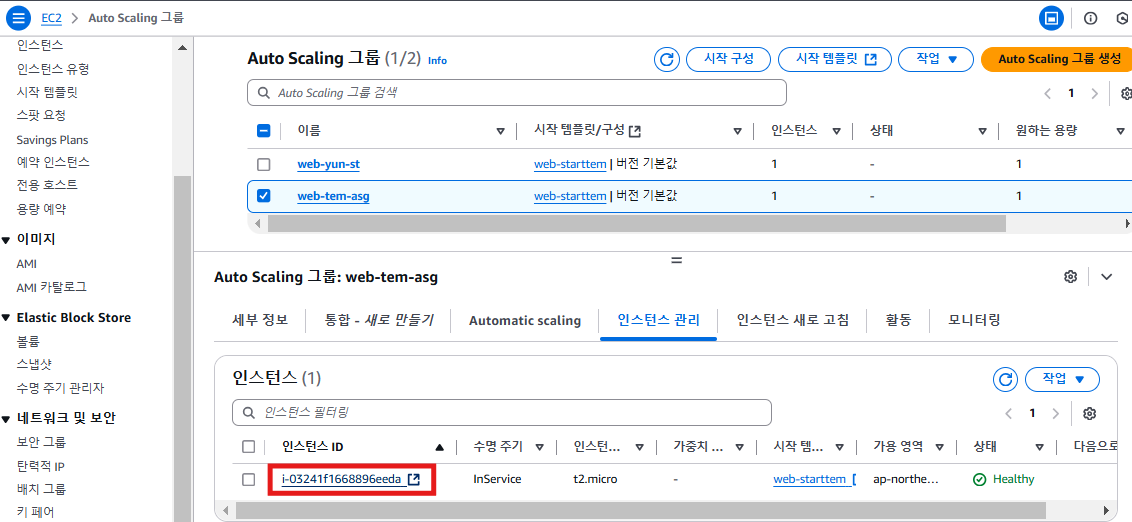This screenshot has width=1132, height=522.
Task: Click the hexagon settings icon at the top right
Action: (x=1121, y=18)
